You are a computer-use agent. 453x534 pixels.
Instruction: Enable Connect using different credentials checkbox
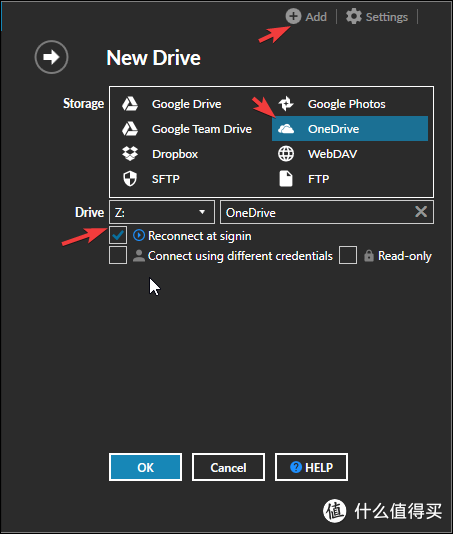[118, 255]
